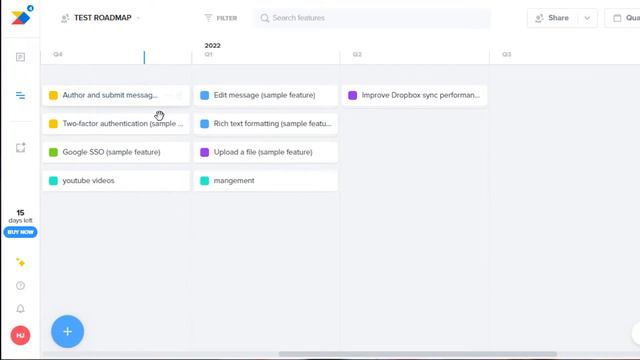Viewport: 640px width, 360px height.
Task: Expand the TEST ROADMAP name dropdown
Action: pos(138,18)
